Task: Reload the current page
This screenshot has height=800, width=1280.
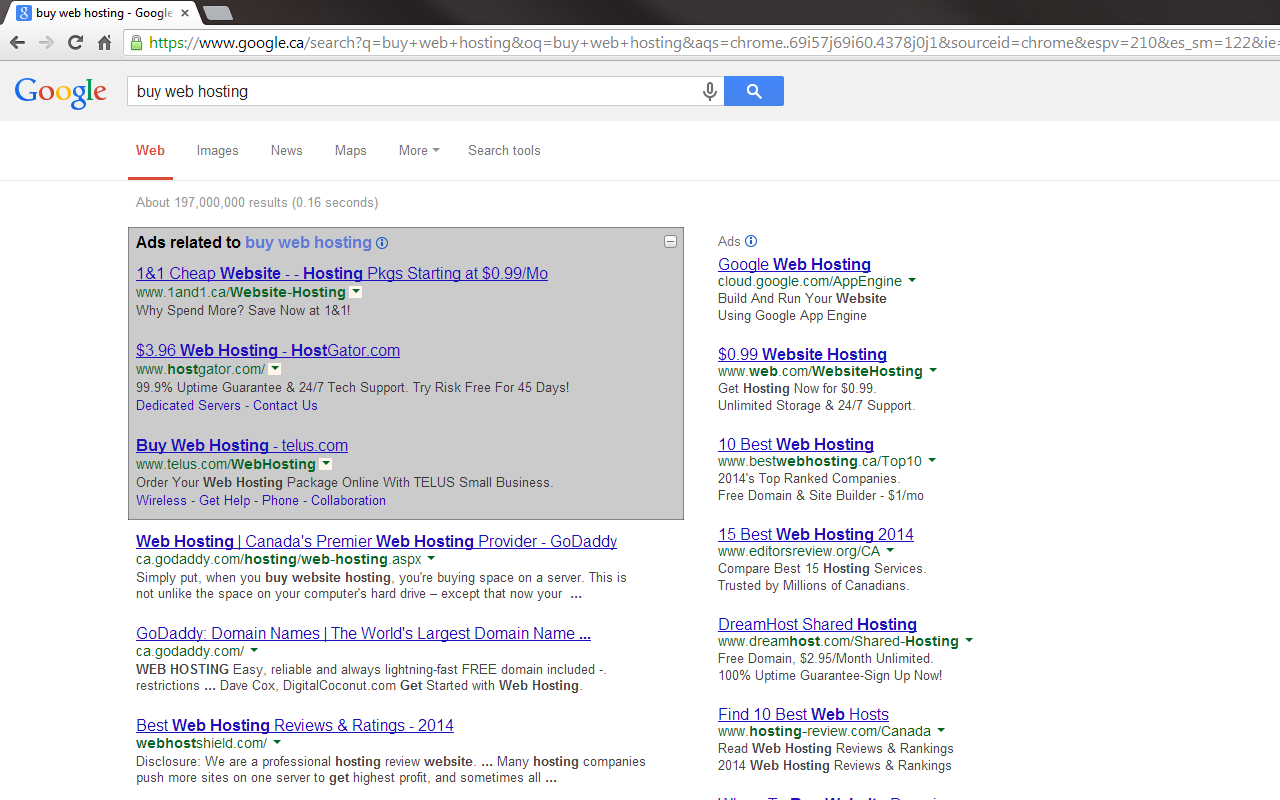Action: point(75,42)
